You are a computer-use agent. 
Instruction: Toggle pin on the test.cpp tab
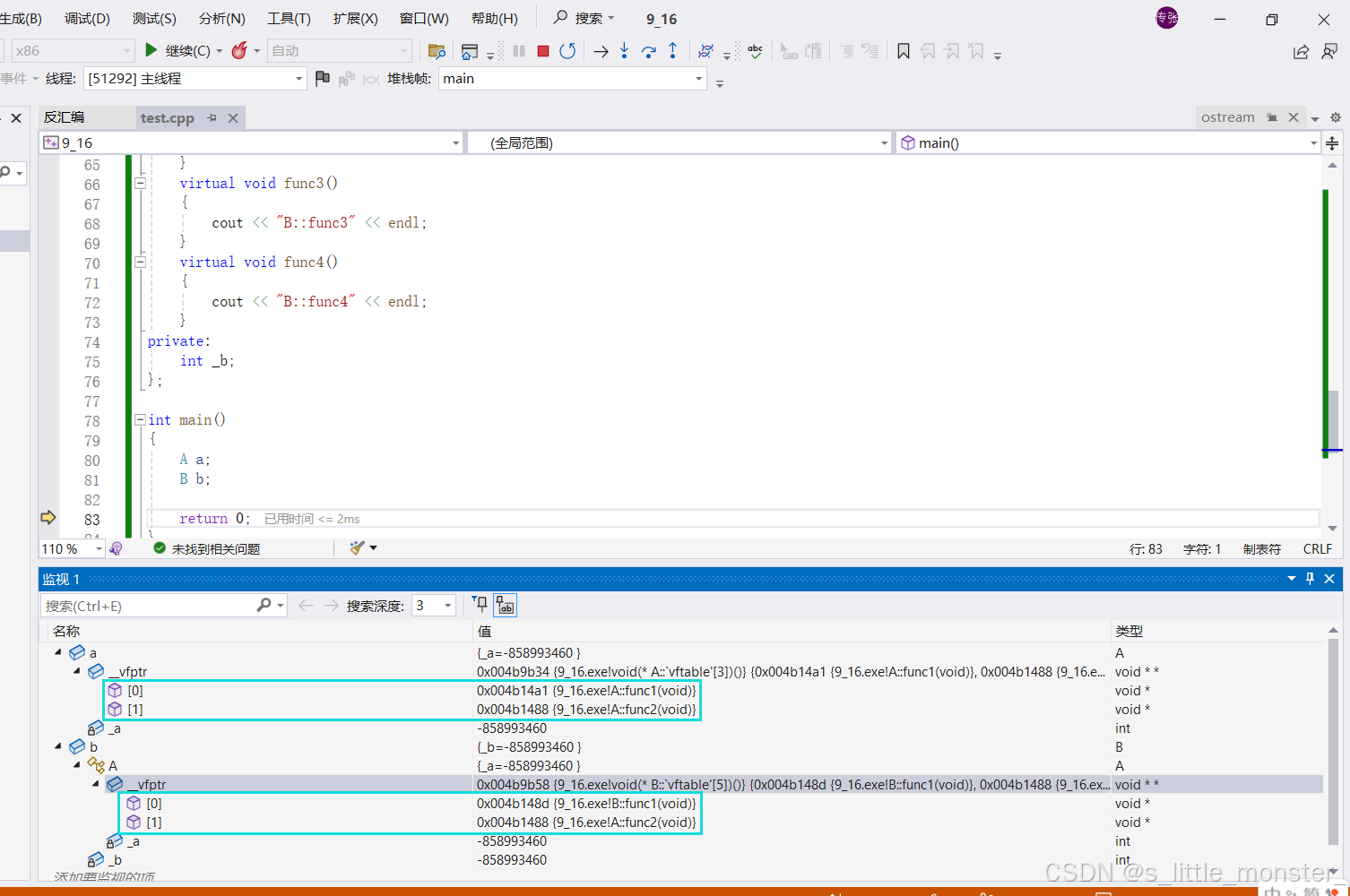point(212,117)
